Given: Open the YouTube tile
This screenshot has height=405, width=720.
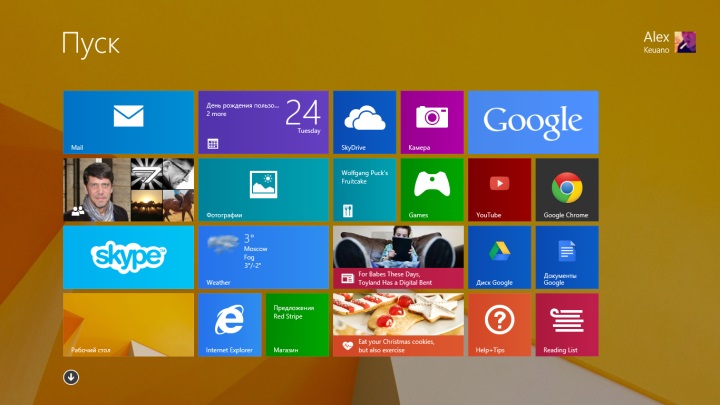Looking at the screenshot, I should coord(499,189).
